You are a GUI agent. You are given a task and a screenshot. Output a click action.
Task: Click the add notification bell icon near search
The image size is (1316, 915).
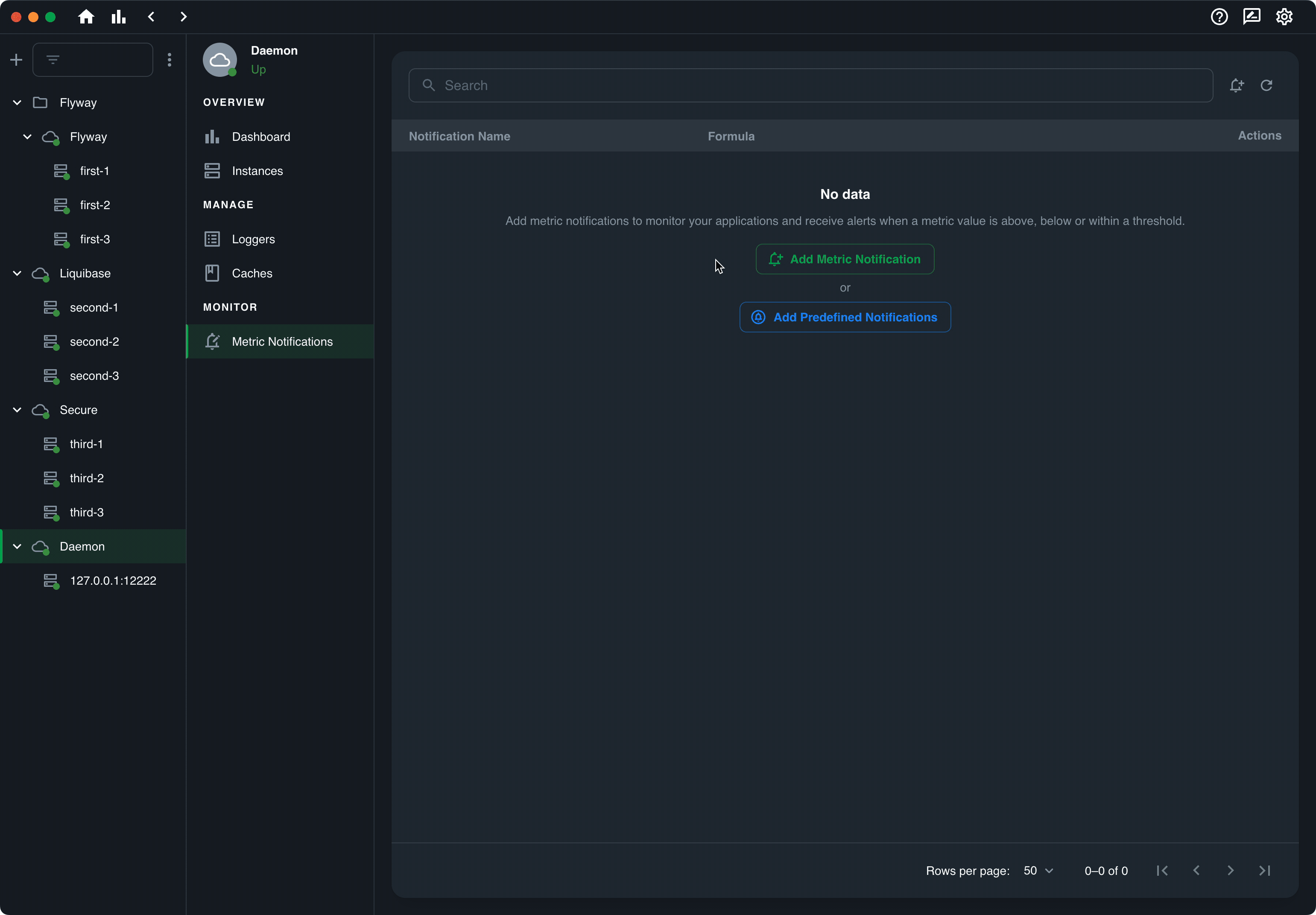1236,85
